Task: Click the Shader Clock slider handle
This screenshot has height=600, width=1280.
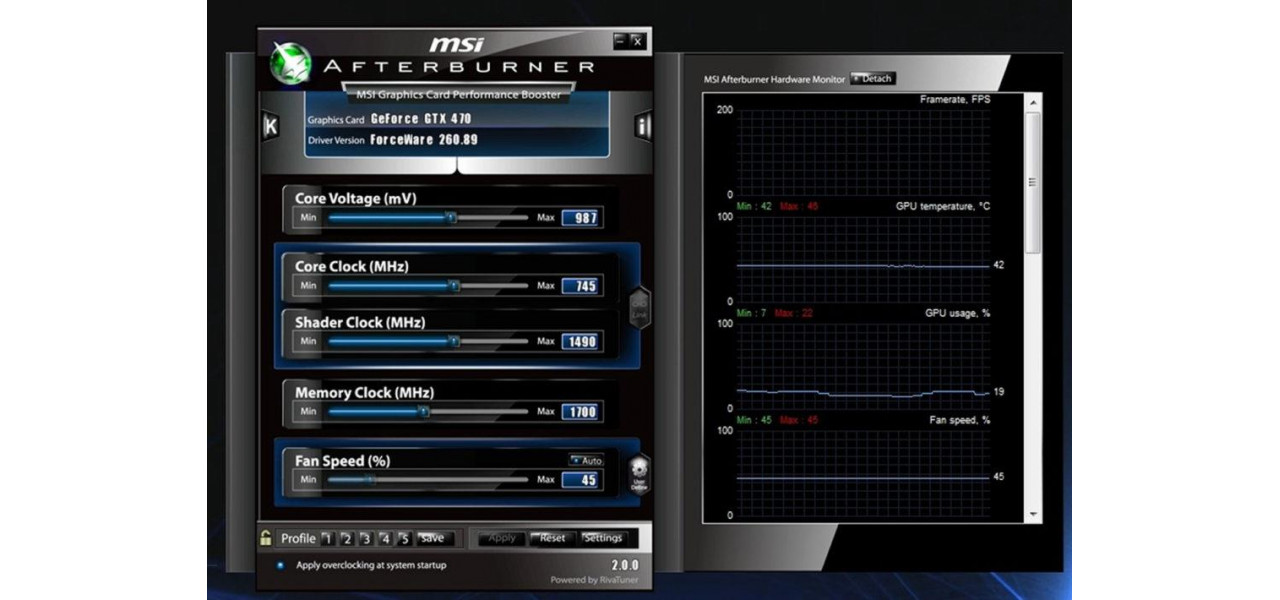Action: (454, 341)
